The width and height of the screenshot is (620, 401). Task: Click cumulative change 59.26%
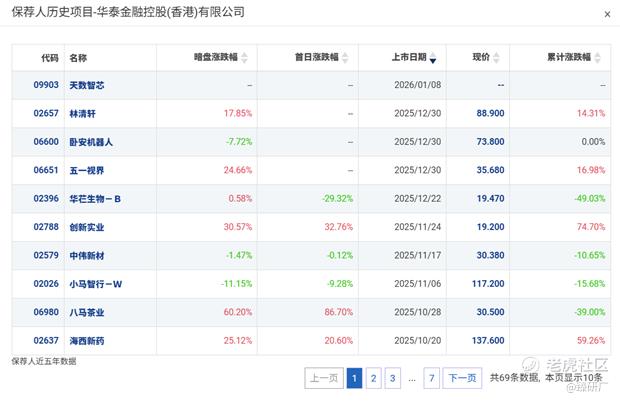(591, 340)
